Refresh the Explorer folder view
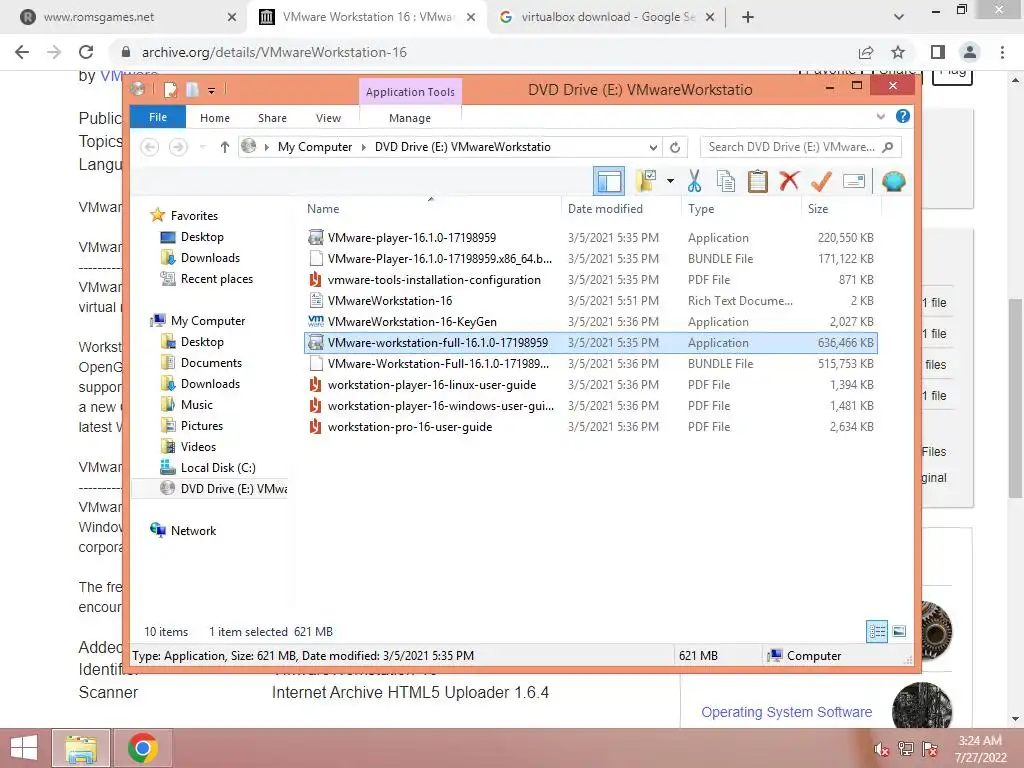The width and height of the screenshot is (1024, 768). point(675,147)
